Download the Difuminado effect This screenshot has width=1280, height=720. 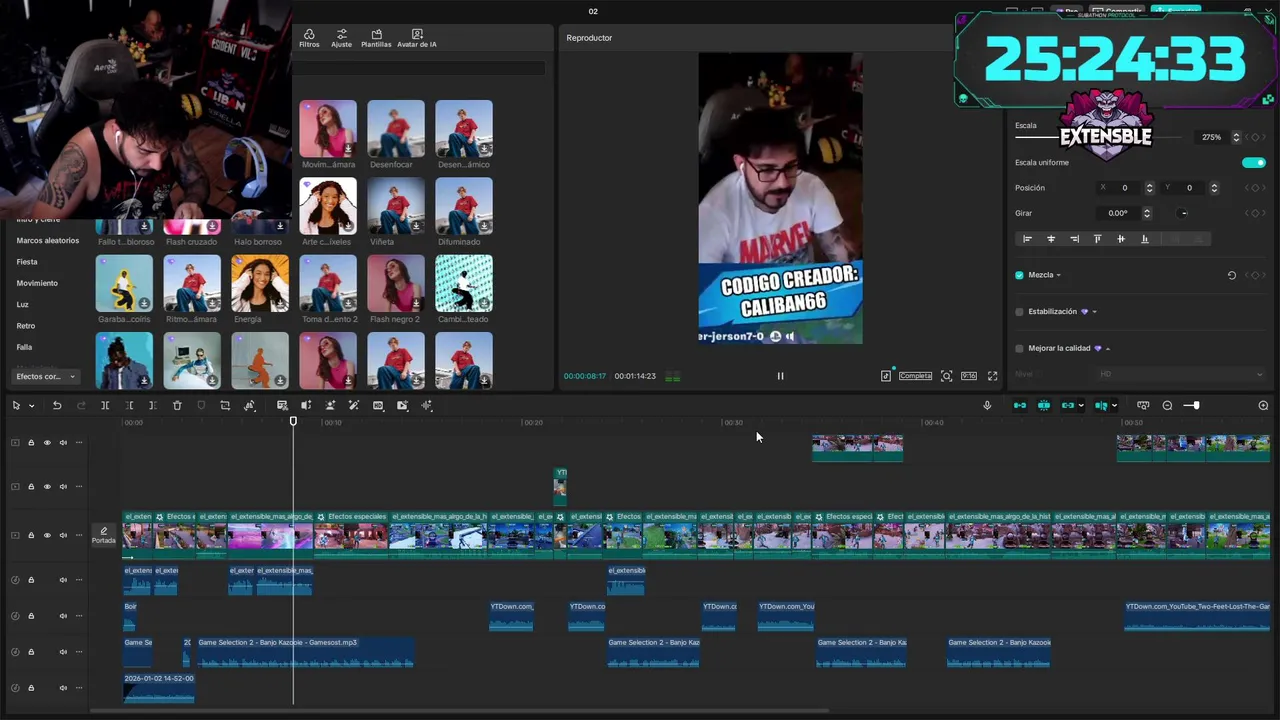click(485, 226)
